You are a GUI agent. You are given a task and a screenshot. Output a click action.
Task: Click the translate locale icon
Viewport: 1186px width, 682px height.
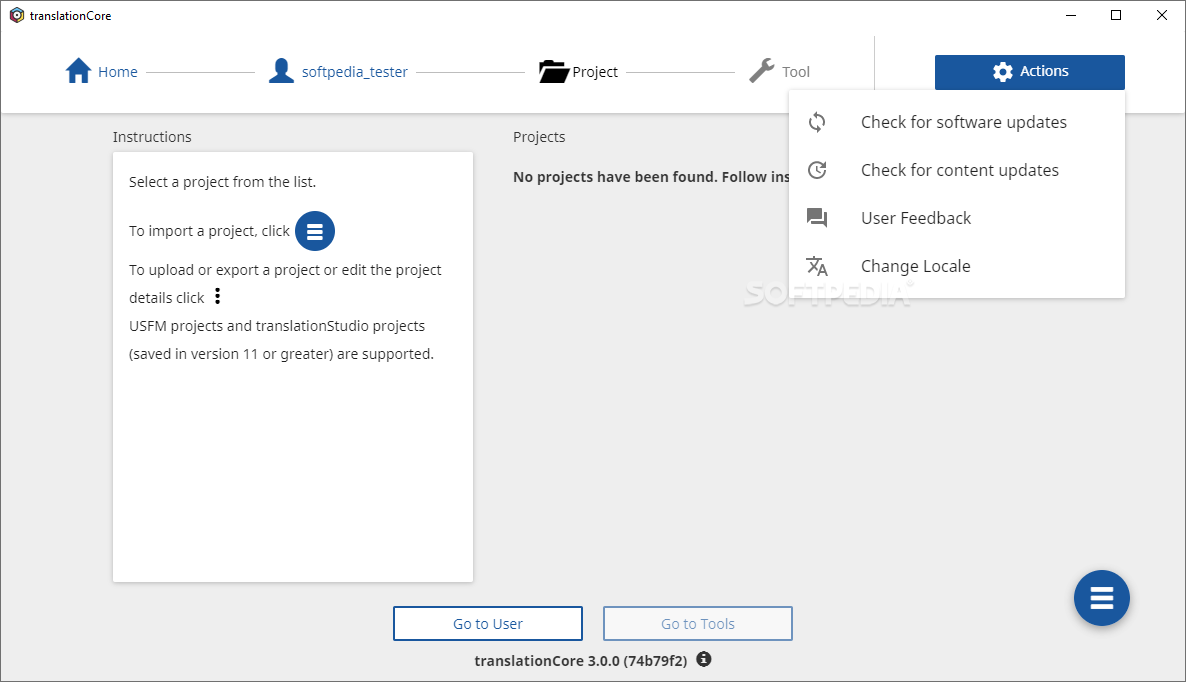pos(817,266)
